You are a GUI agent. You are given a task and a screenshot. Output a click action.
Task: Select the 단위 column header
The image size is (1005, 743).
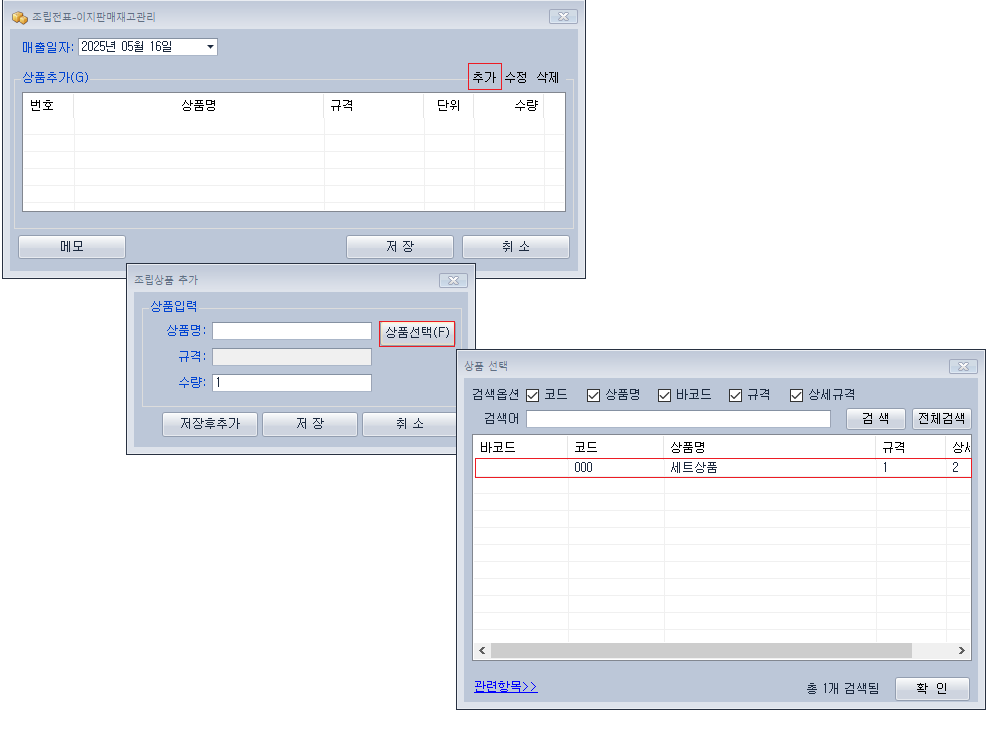pyautogui.click(x=449, y=106)
